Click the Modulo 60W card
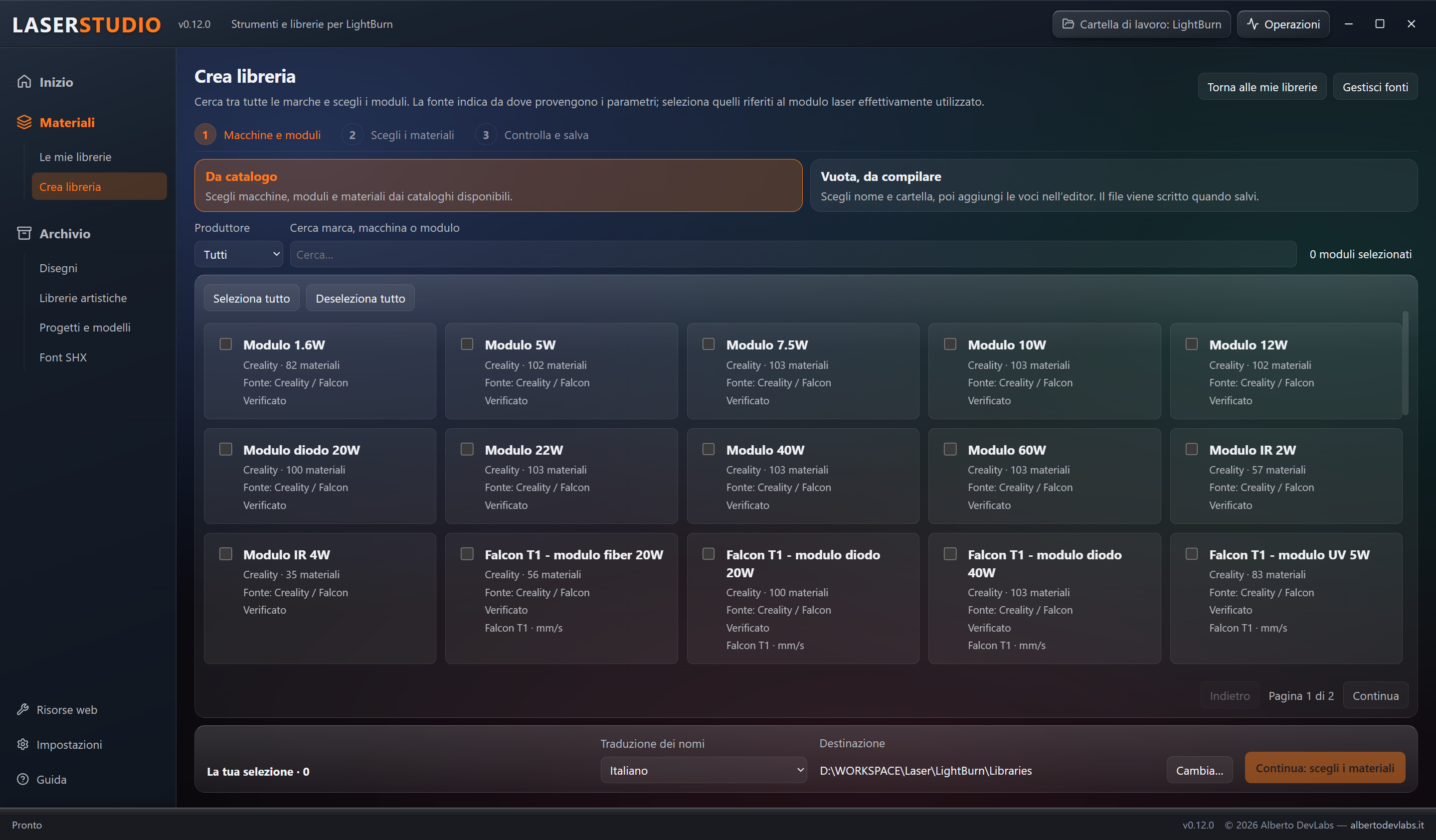The height and width of the screenshot is (840, 1436). (x=1044, y=476)
